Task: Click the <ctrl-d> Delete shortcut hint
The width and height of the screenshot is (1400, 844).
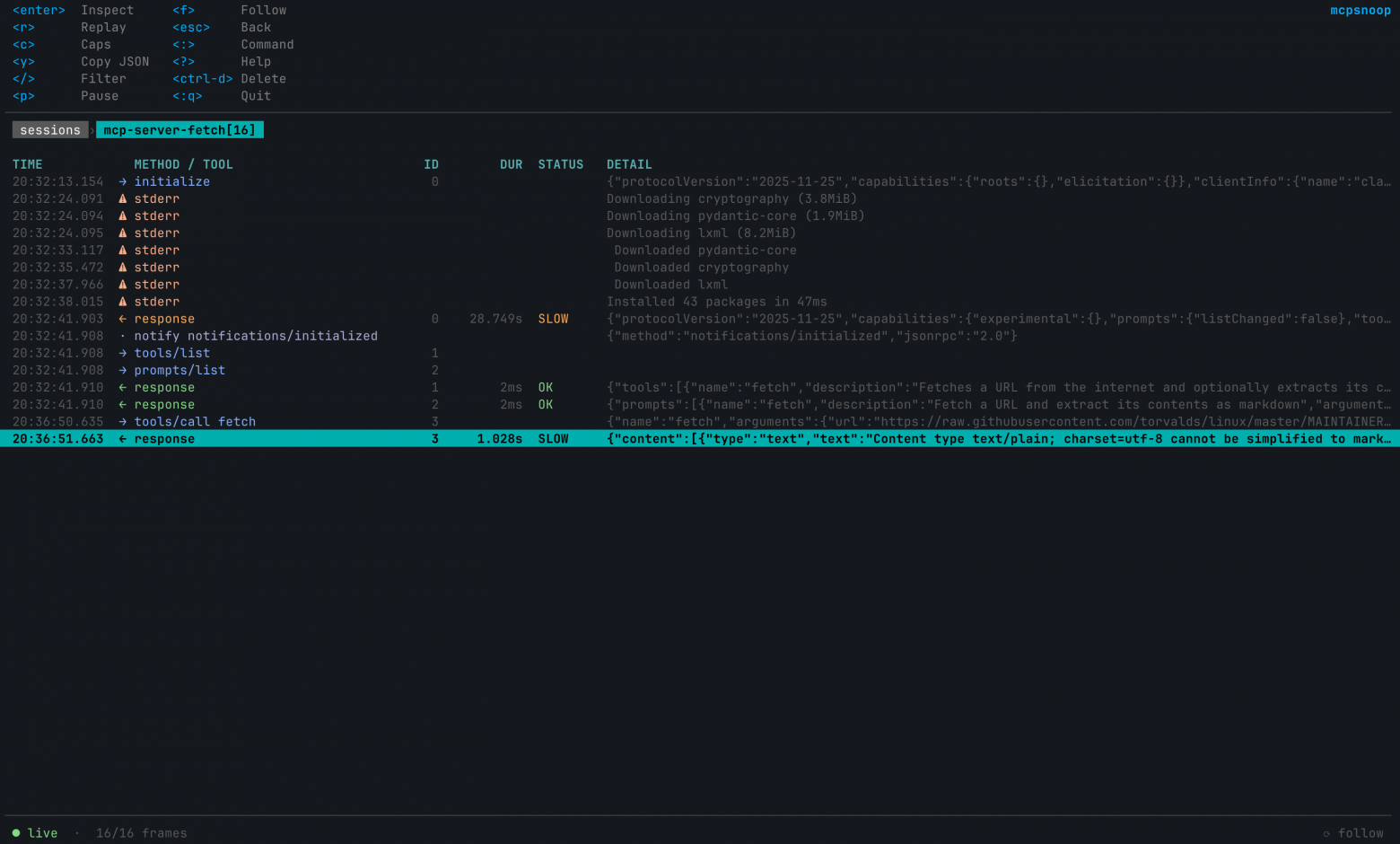Action: 230,78
